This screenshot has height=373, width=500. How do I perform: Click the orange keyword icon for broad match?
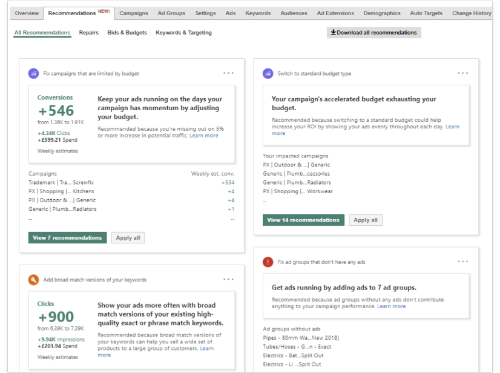[x=34, y=280]
